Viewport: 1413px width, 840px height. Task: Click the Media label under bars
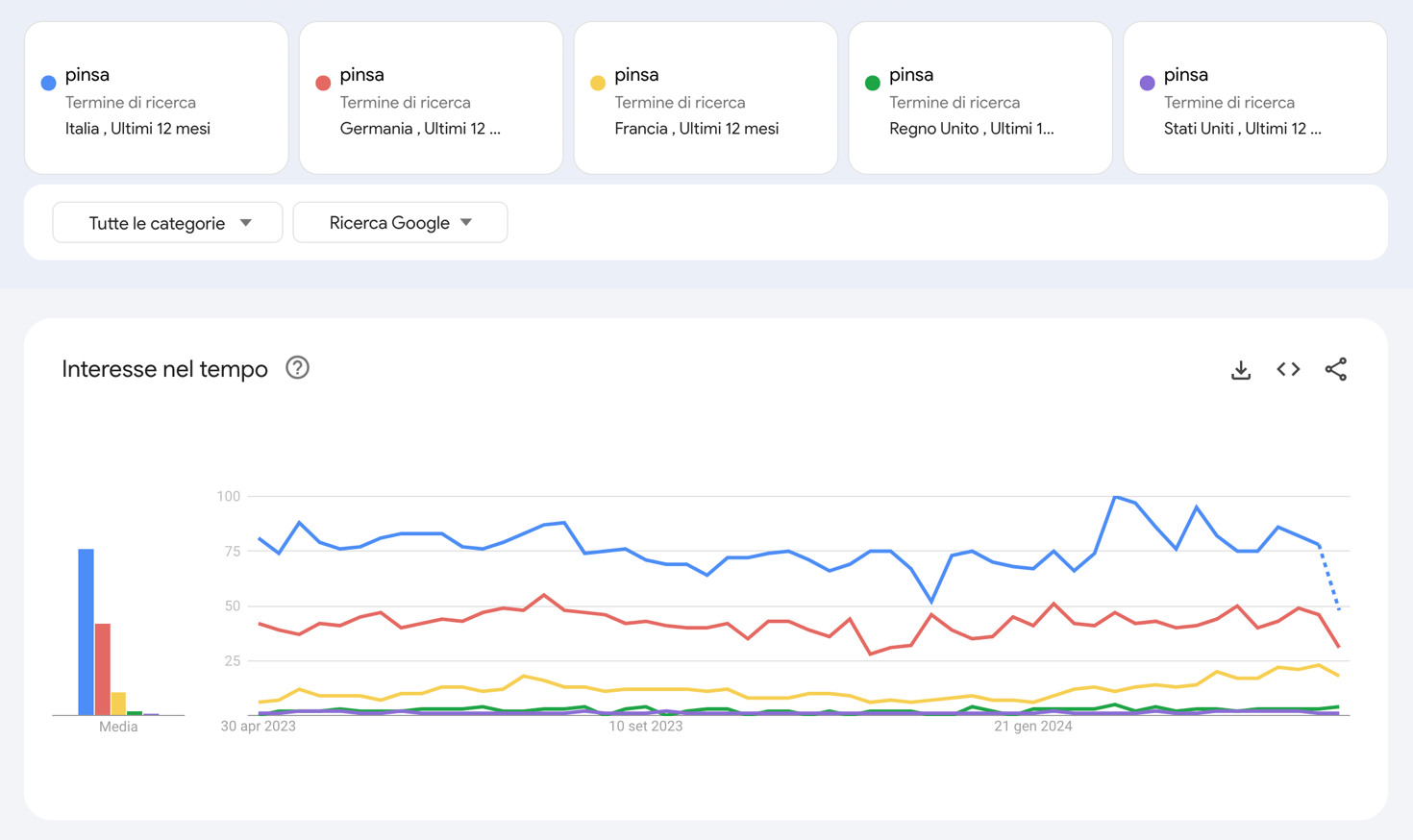coord(118,728)
